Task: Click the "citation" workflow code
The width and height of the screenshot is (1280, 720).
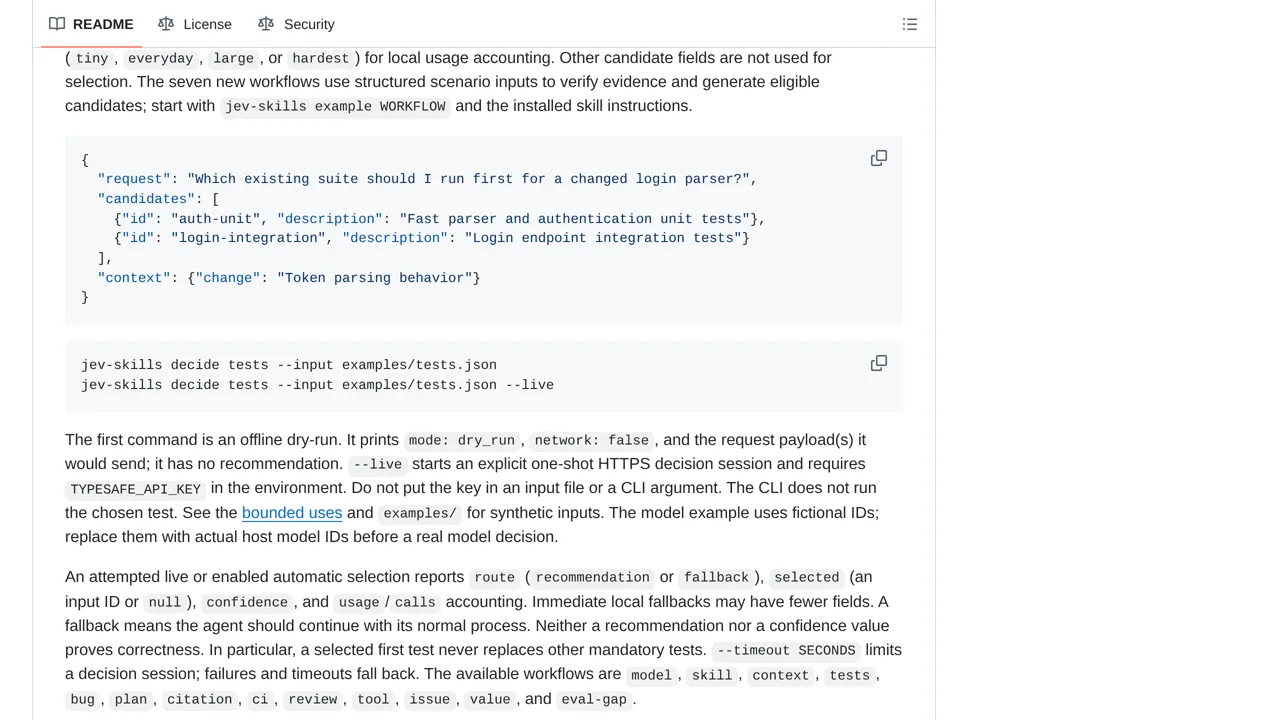Action: click(200, 700)
